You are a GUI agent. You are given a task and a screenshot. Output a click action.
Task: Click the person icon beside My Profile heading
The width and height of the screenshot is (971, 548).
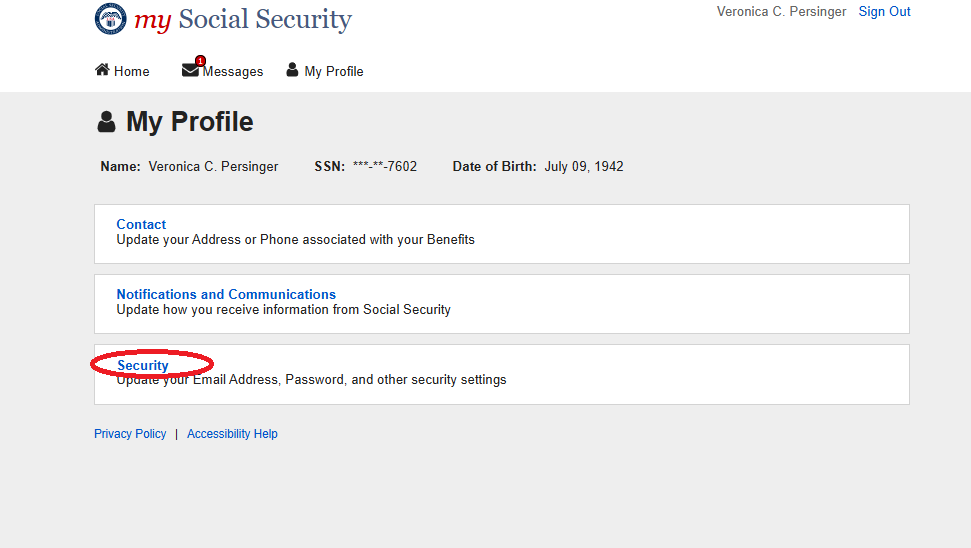point(106,123)
